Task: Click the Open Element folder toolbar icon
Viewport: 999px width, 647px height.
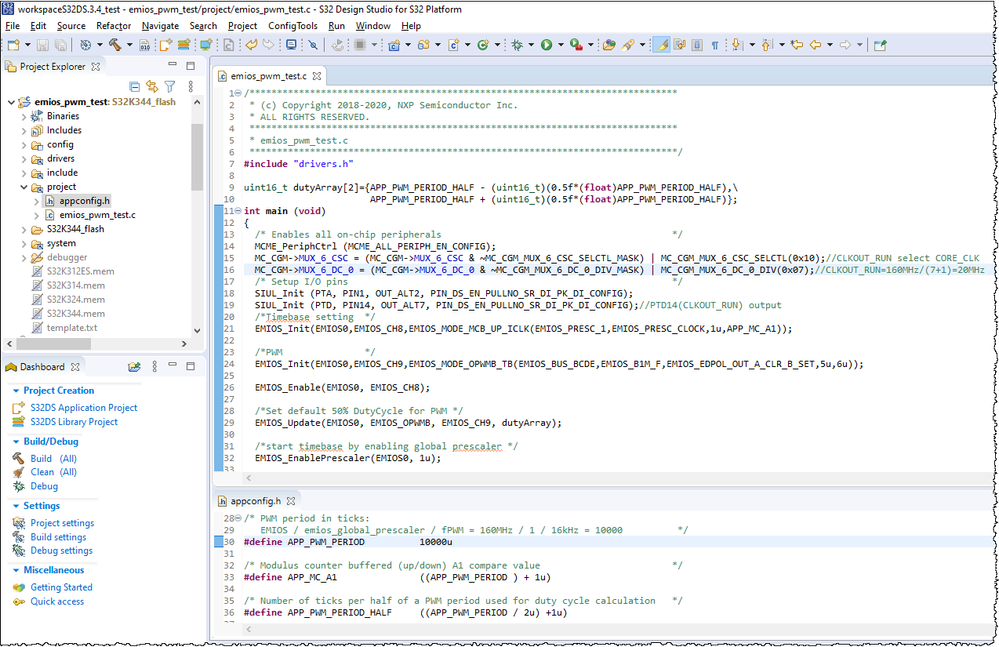Action: pyautogui.click(x=609, y=45)
